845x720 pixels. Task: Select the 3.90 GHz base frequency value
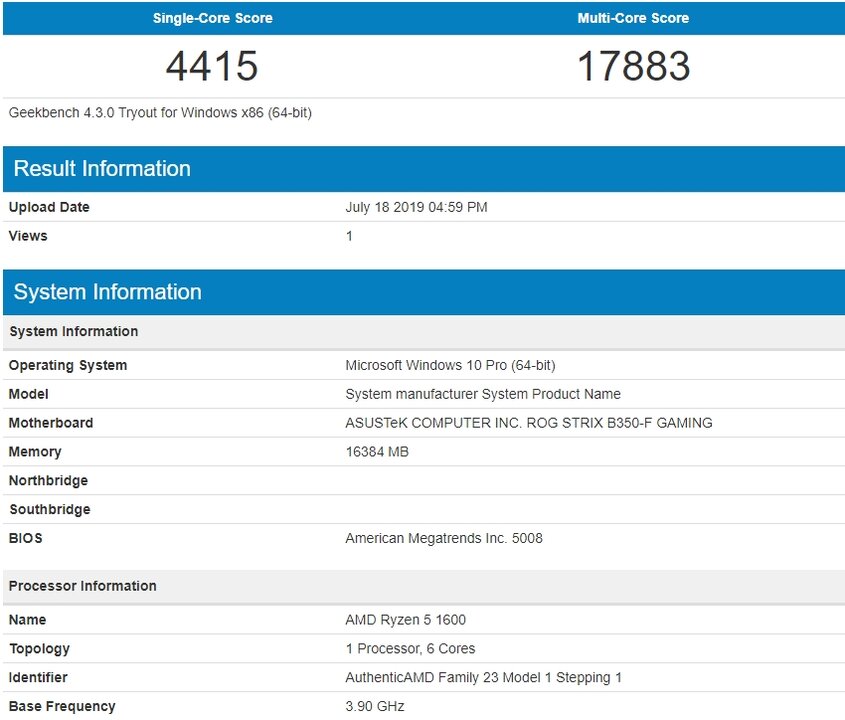(x=375, y=707)
